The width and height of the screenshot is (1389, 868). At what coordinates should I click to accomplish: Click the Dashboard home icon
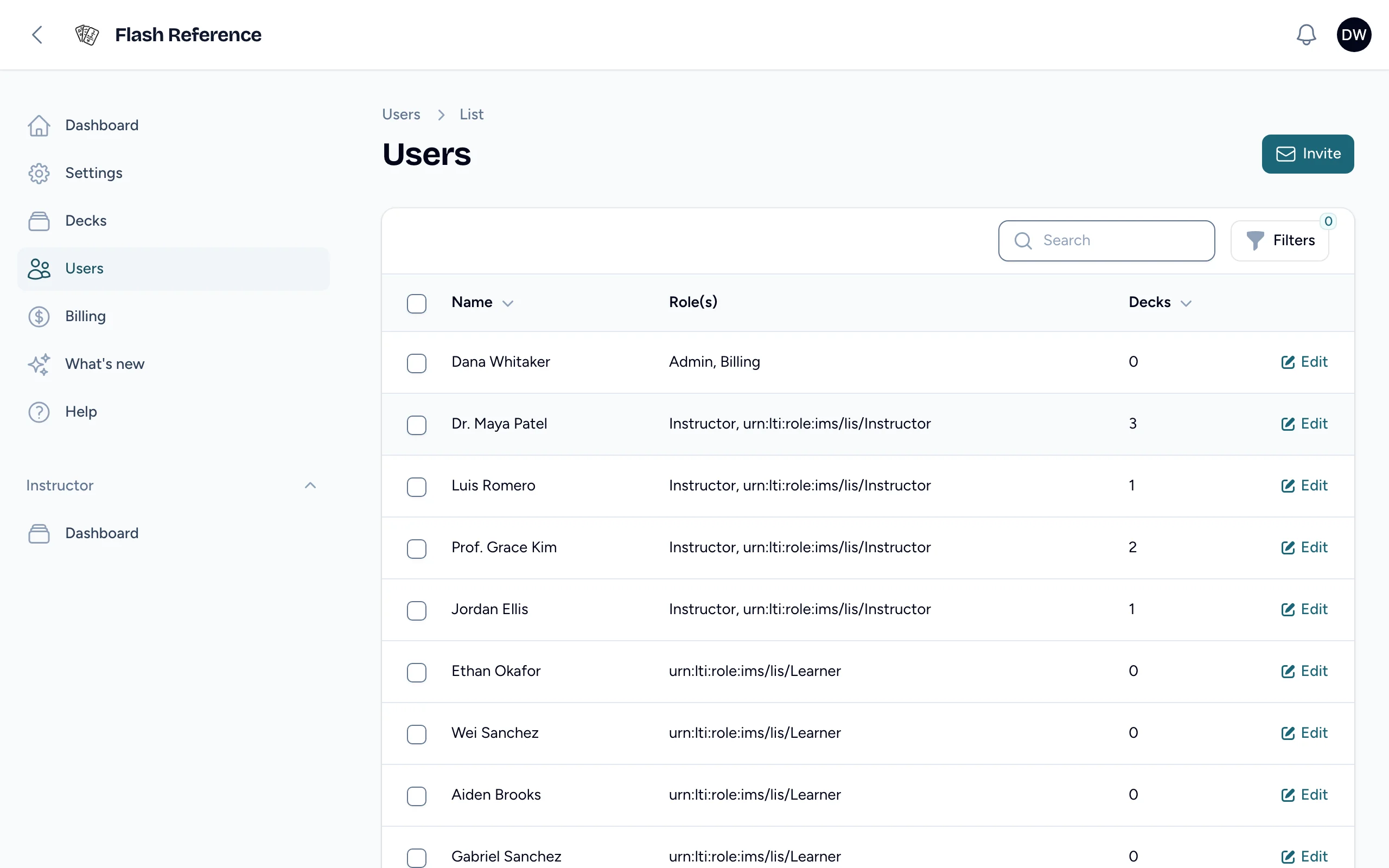(x=39, y=125)
